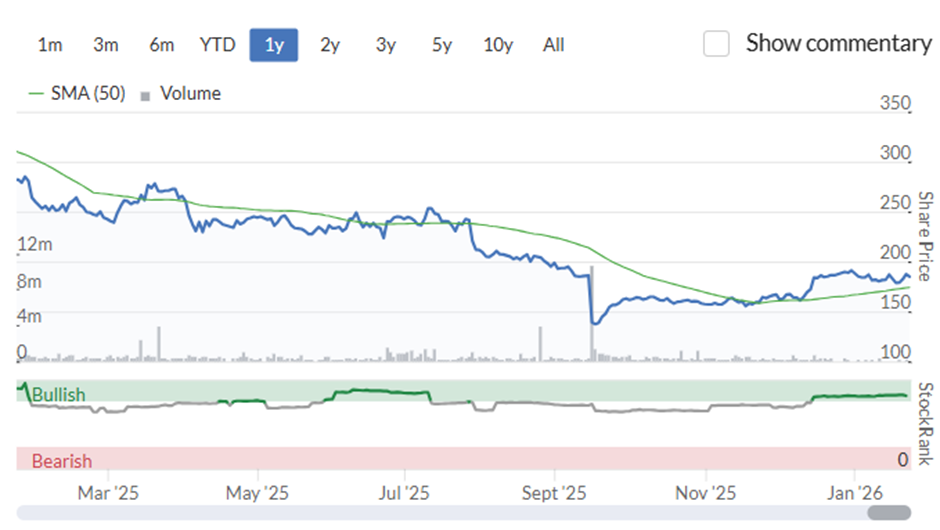Click the tall volume spike bar in September

592,313
